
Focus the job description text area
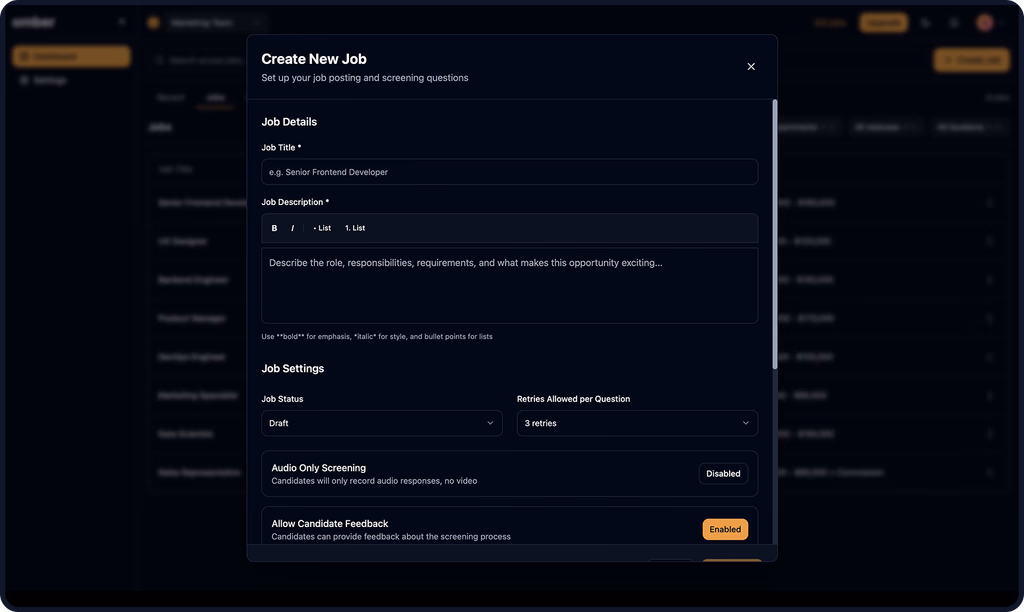[509, 285]
